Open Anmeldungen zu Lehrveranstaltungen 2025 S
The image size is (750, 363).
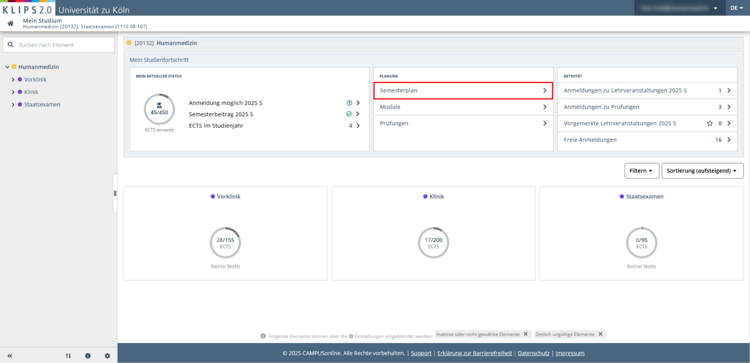[x=647, y=90]
